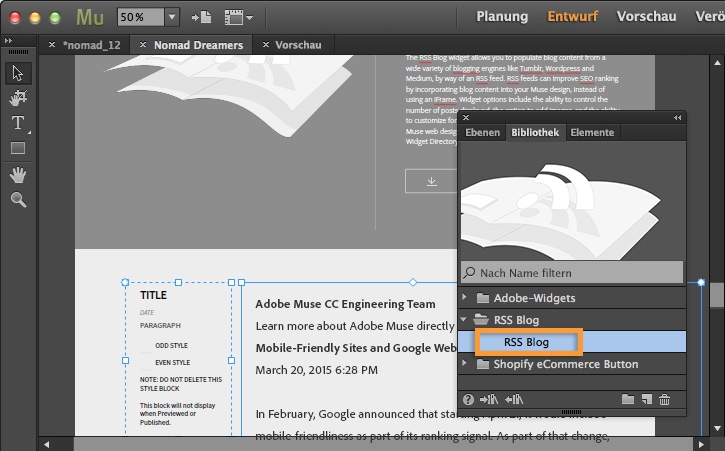Open the view options filmstrip dropdown
This screenshot has height=451, width=725.
tap(239, 18)
